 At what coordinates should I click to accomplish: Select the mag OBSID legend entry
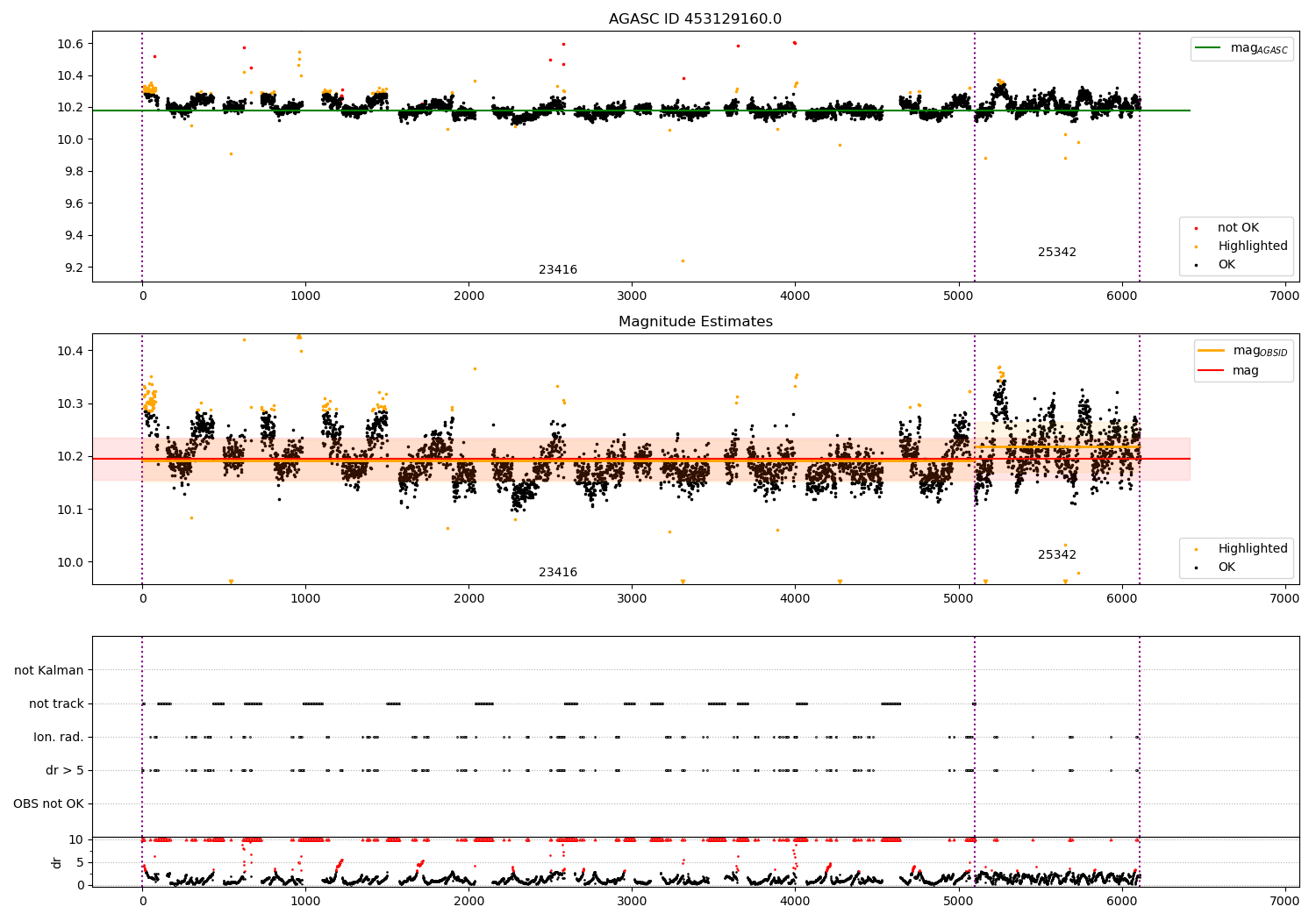1242,351
